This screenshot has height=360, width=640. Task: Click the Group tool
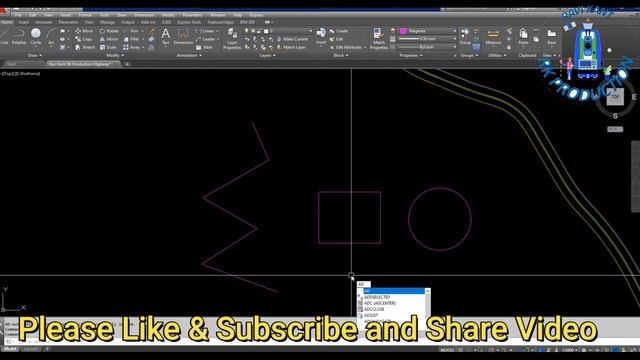point(465,36)
